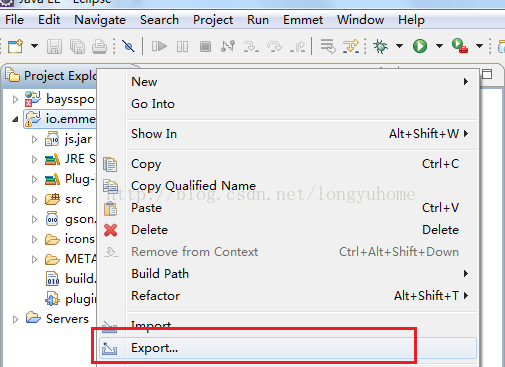The image size is (505, 367).
Task: Click the Debug bug icon
Action: coord(381,46)
